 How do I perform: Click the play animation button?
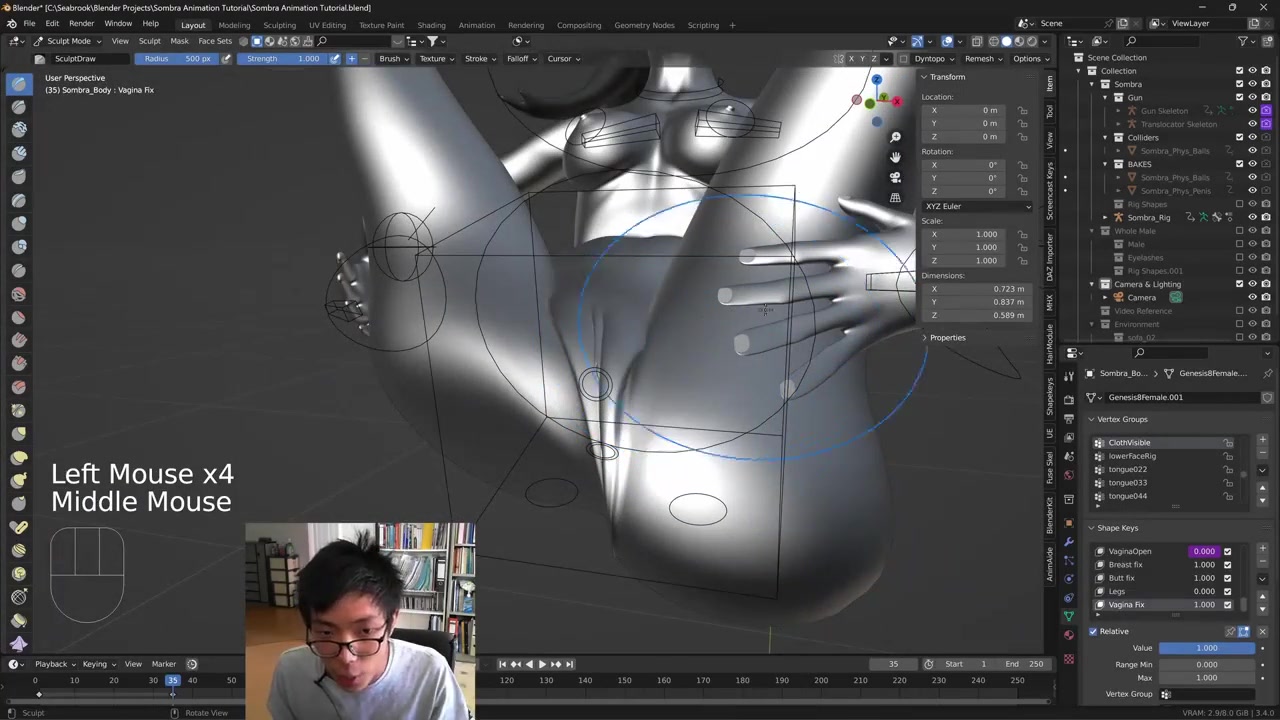[541, 664]
